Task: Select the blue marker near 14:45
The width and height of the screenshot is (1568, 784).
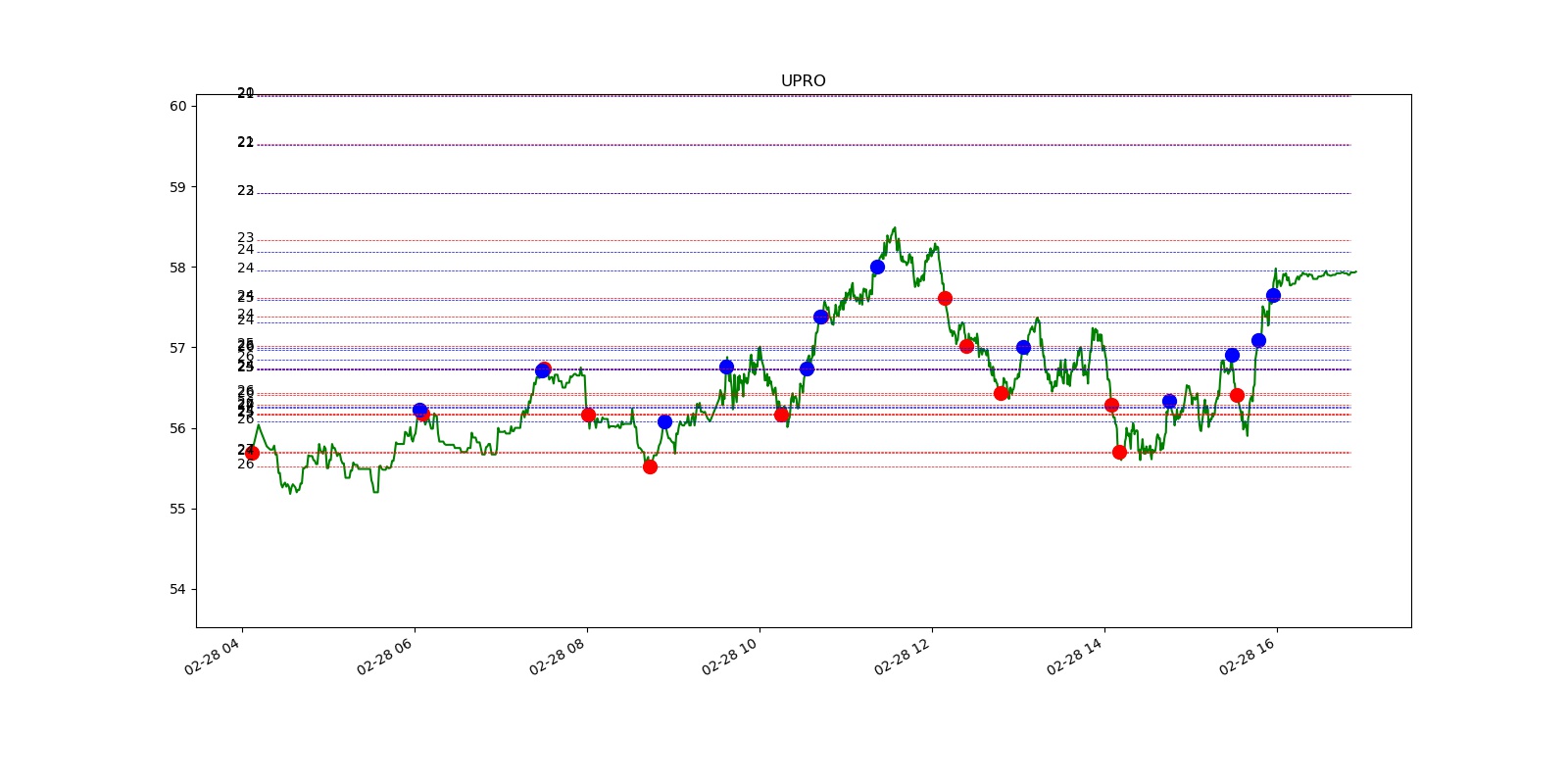Action: 1169,401
